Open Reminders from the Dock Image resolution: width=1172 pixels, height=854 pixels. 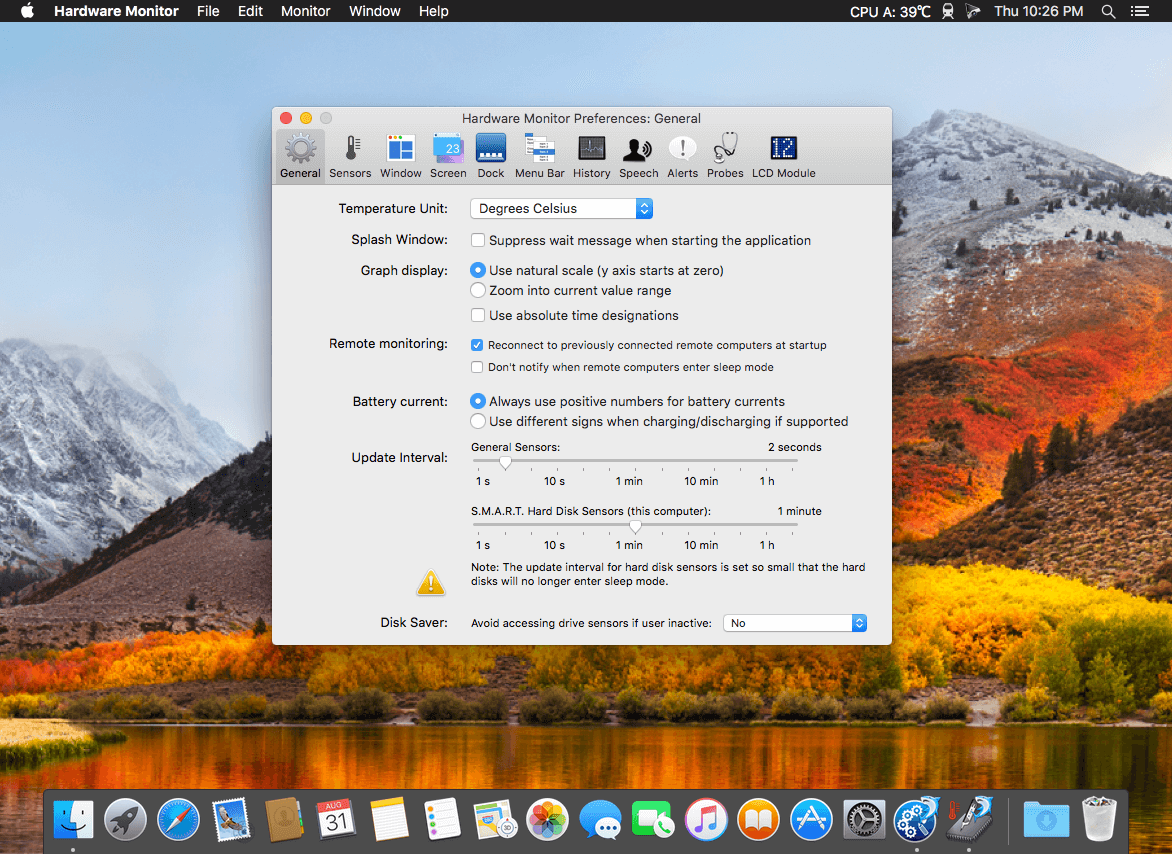tap(442, 819)
